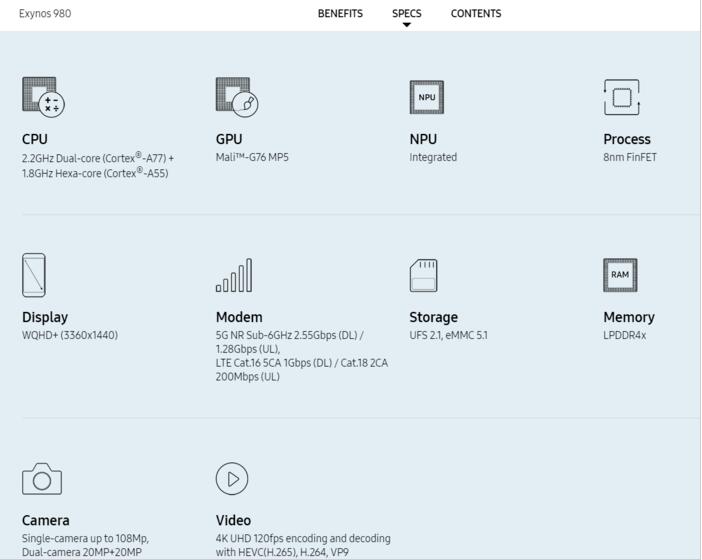Open the BENEFITS tab
The image size is (702, 560).
340,14
